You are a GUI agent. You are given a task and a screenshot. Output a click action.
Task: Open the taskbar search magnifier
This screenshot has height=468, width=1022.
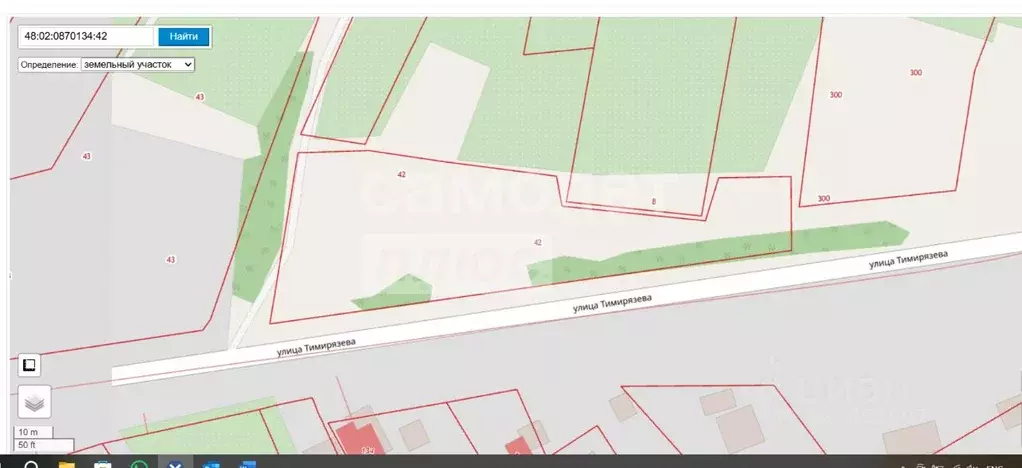(31, 464)
